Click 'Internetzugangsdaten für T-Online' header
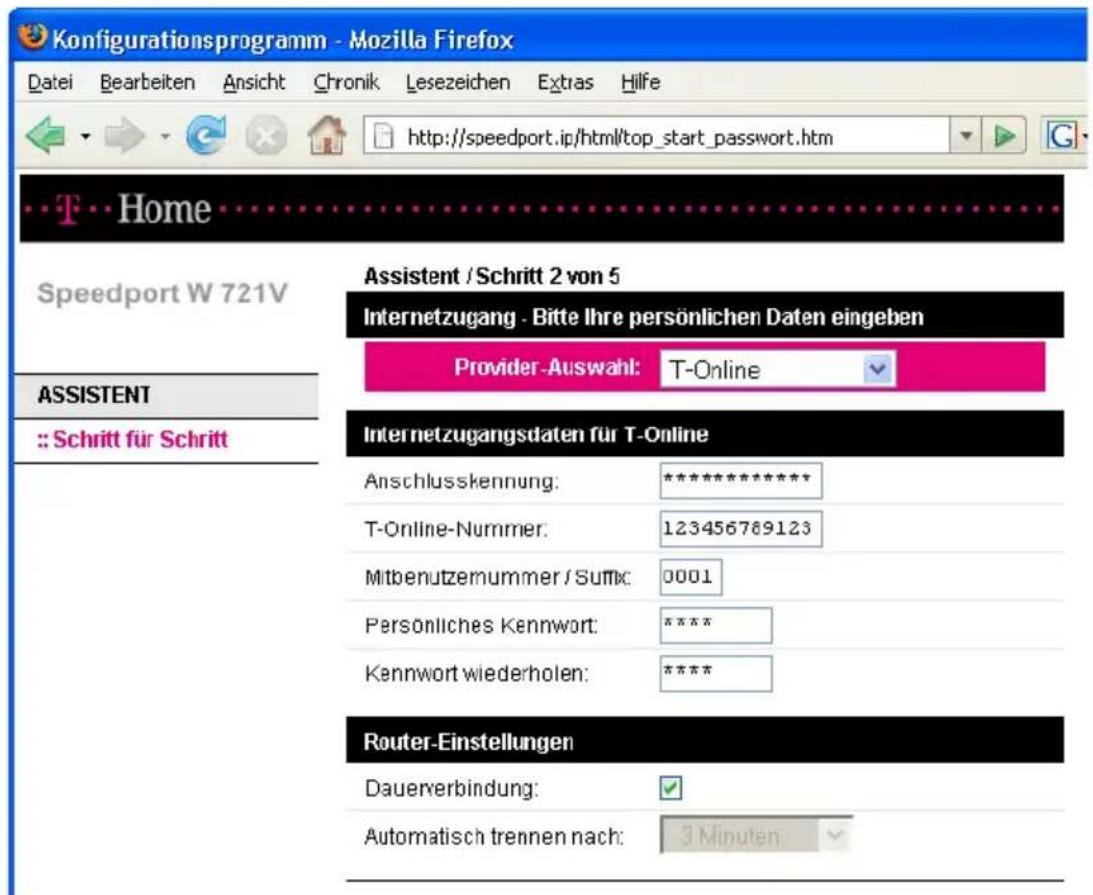This screenshot has height=895, width=1093. [705, 434]
